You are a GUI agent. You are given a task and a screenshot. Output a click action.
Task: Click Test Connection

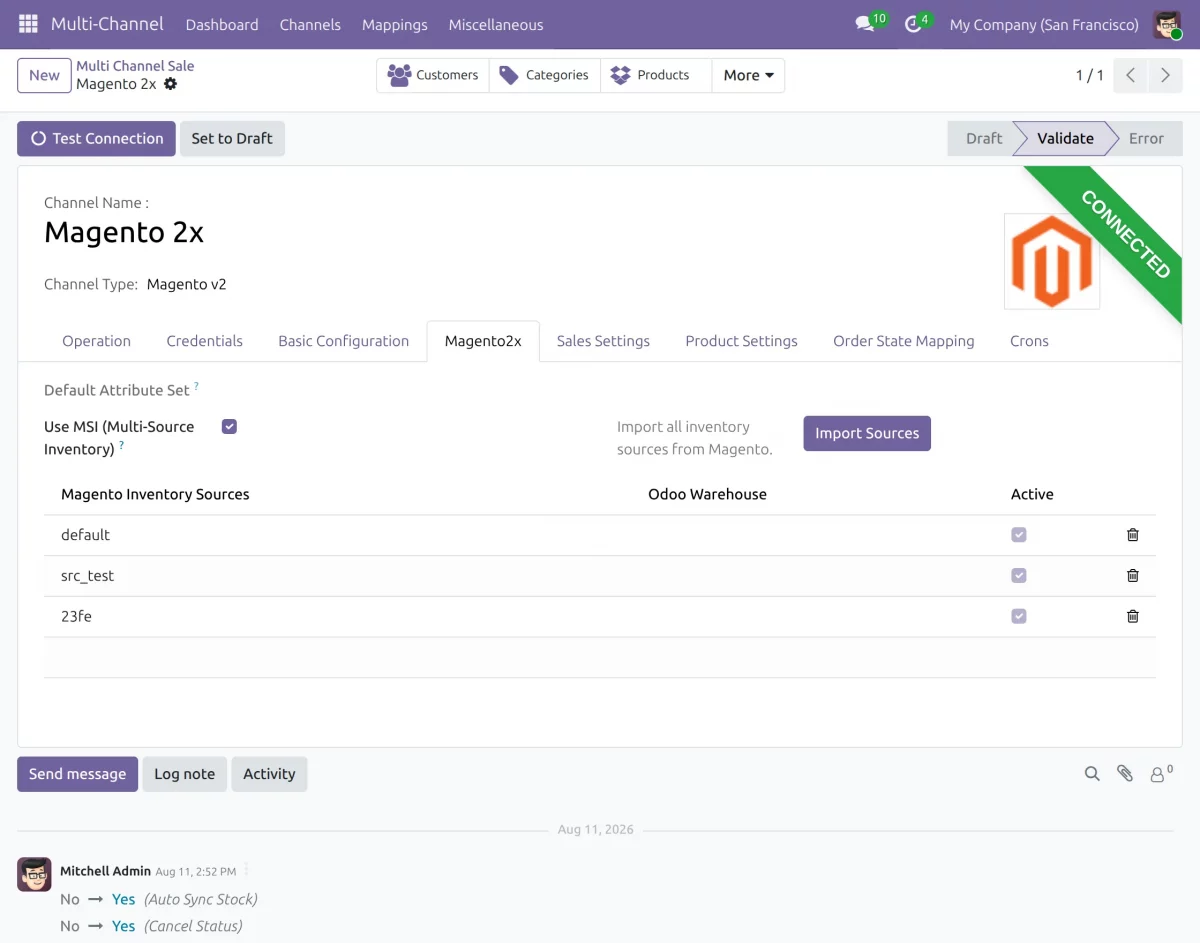pos(96,139)
